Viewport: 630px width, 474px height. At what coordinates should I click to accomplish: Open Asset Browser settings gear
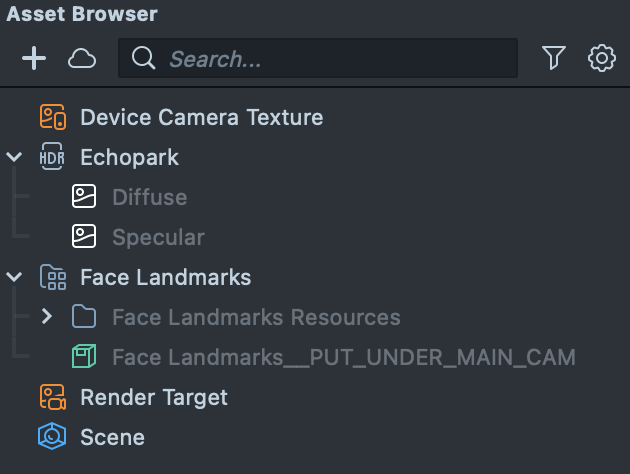point(602,59)
